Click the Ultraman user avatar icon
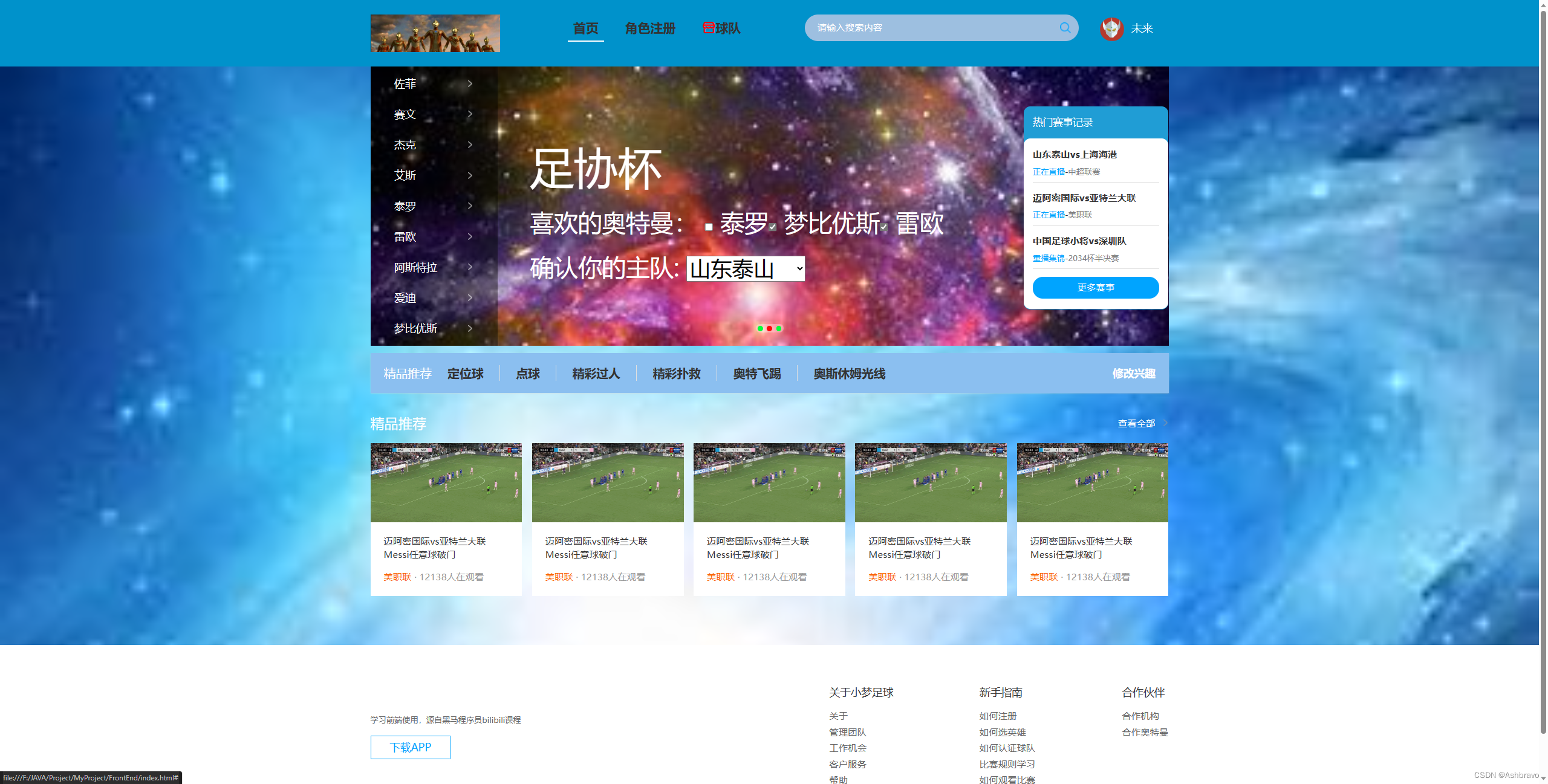Viewport: 1548px width, 784px height. [1111, 28]
